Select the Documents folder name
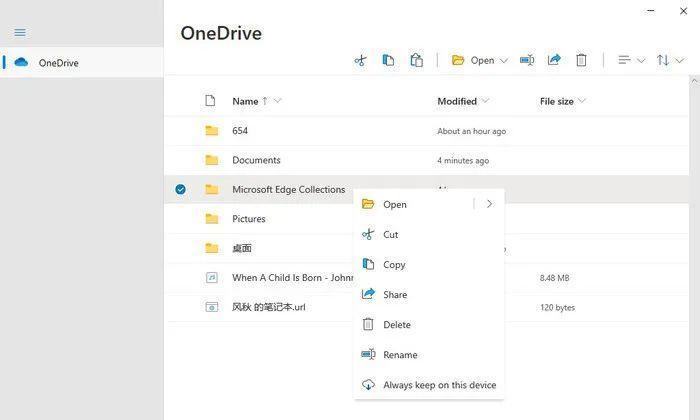700x420 pixels. pyautogui.click(x=256, y=160)
